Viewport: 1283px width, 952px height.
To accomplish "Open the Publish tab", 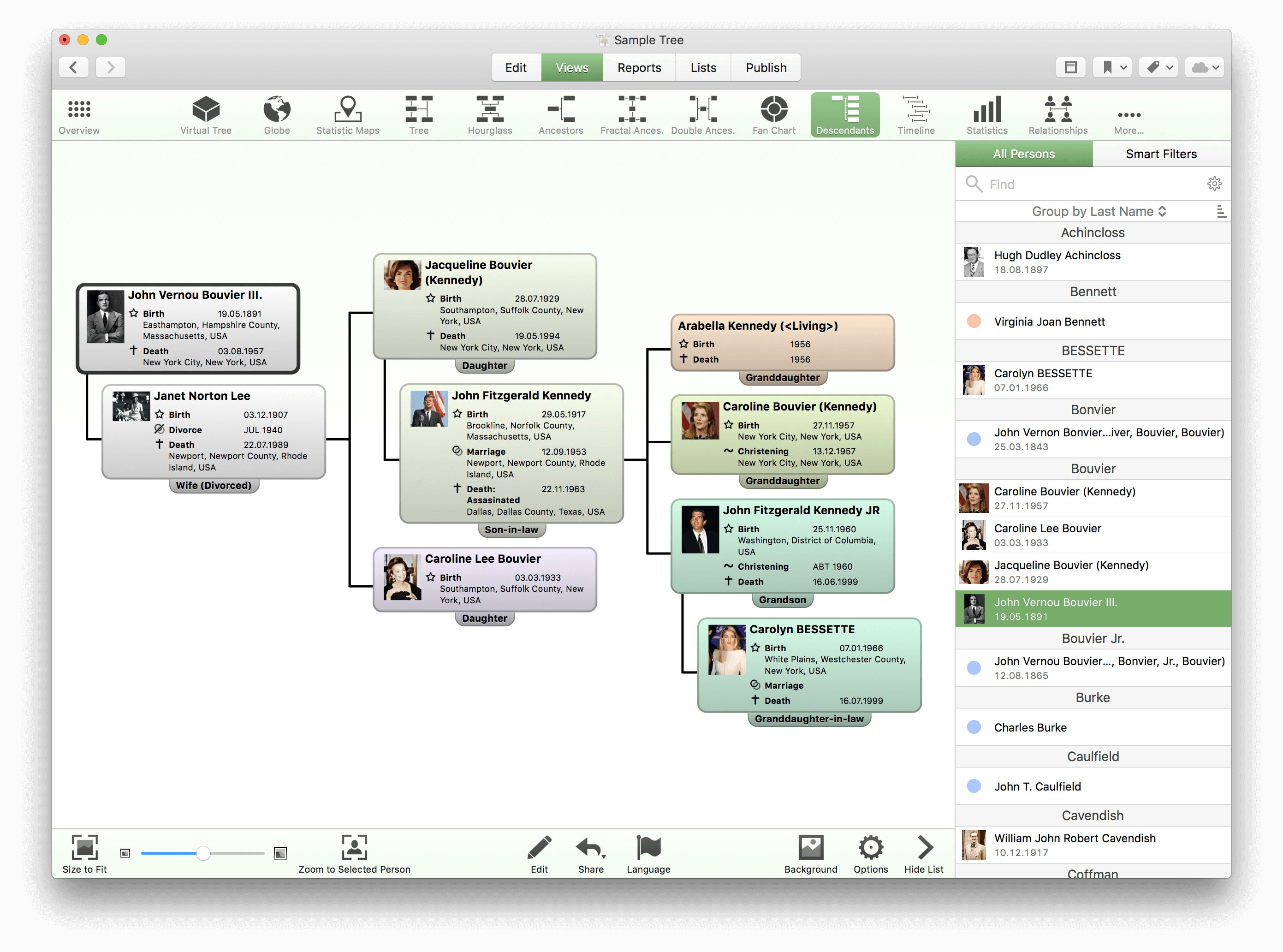I will (765, 67).
